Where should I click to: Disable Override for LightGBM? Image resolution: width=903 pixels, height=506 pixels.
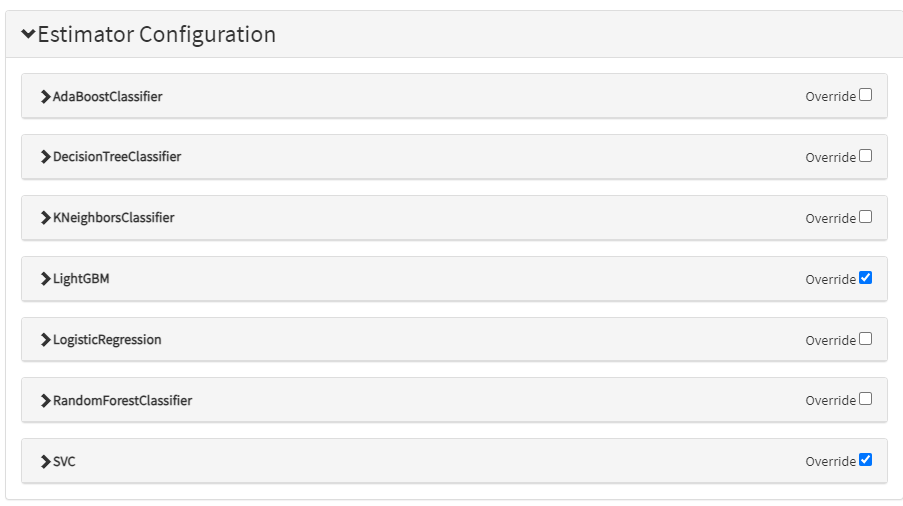[865, 278]
